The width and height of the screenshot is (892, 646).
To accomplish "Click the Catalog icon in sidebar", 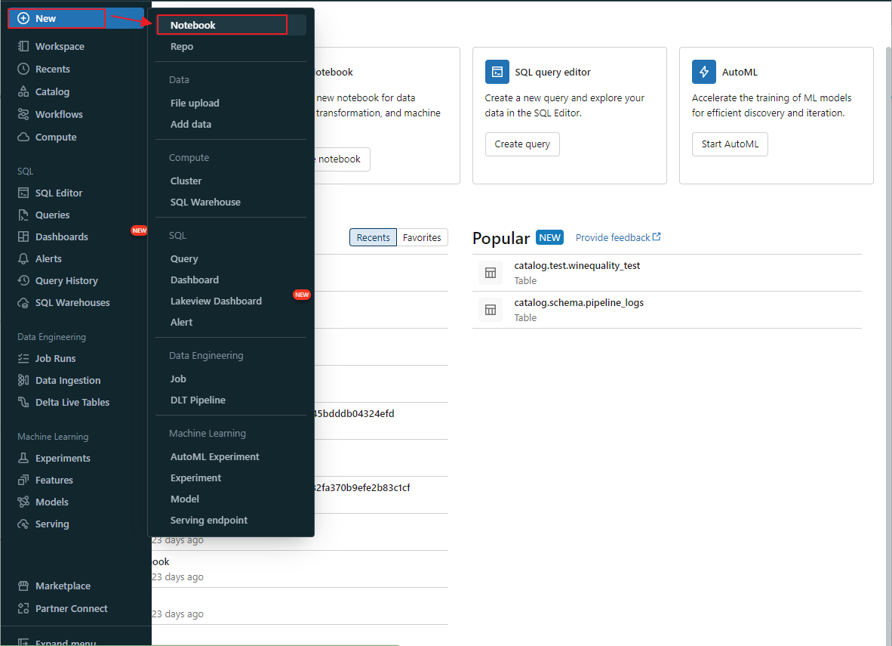I will pyautogui.click(x=23, y=92).
